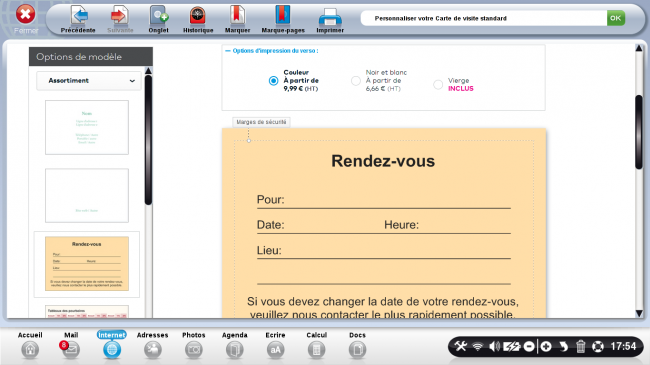The height and width of the screenshot is (365, 650).
Task: Click the main page scrollbar thumb
Action: click(x=639, y=131)
